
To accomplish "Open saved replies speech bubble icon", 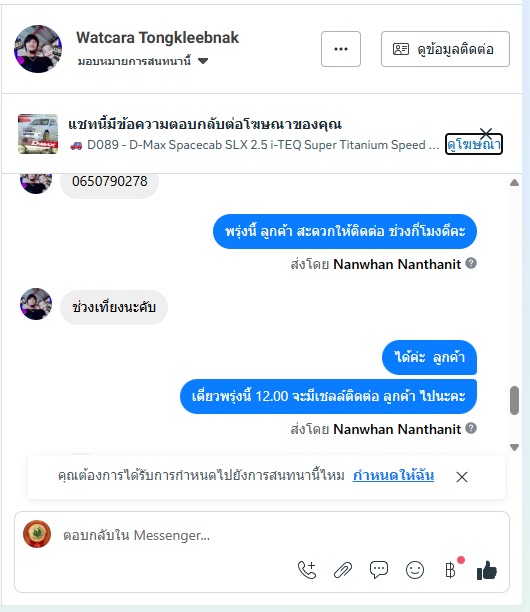I will coord(379,570).
